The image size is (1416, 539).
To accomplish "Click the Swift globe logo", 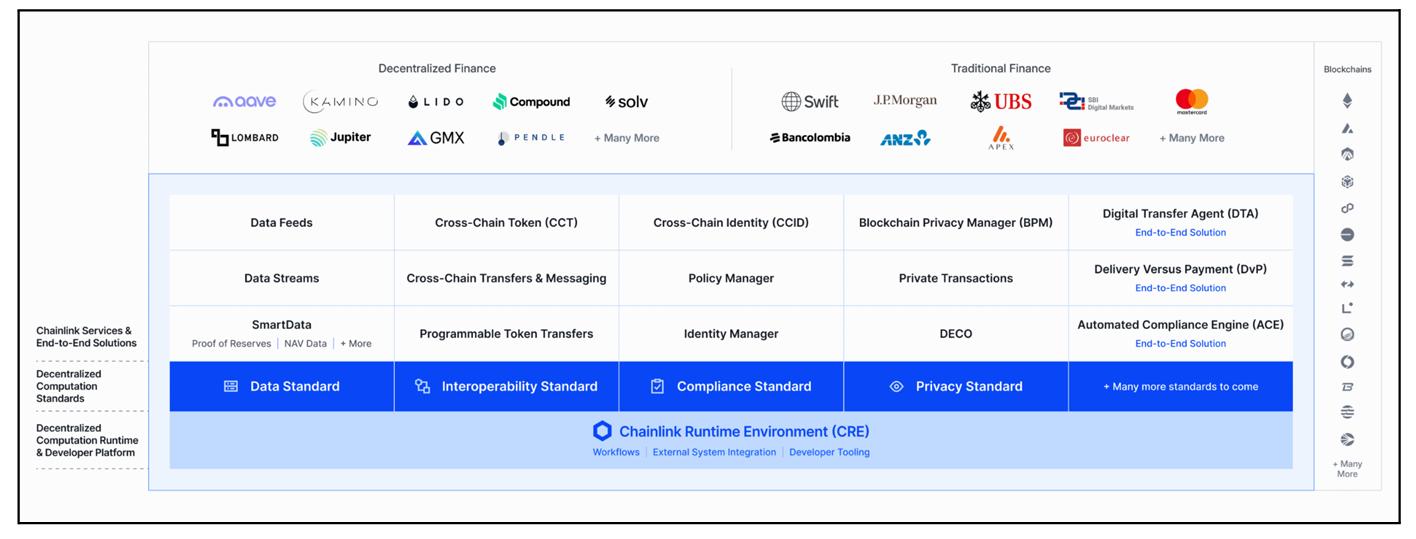I will pyautogui.click(x=809, y=102).
